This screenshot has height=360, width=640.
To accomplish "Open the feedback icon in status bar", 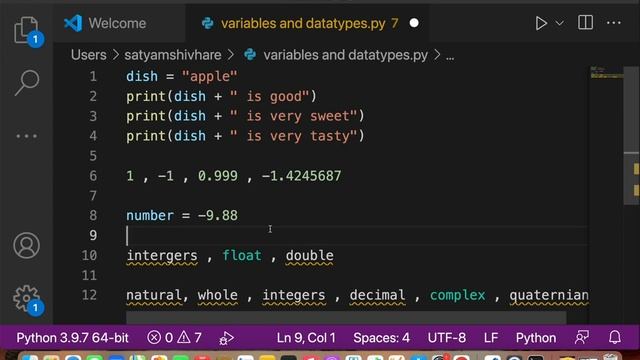I will click(582, 338).
